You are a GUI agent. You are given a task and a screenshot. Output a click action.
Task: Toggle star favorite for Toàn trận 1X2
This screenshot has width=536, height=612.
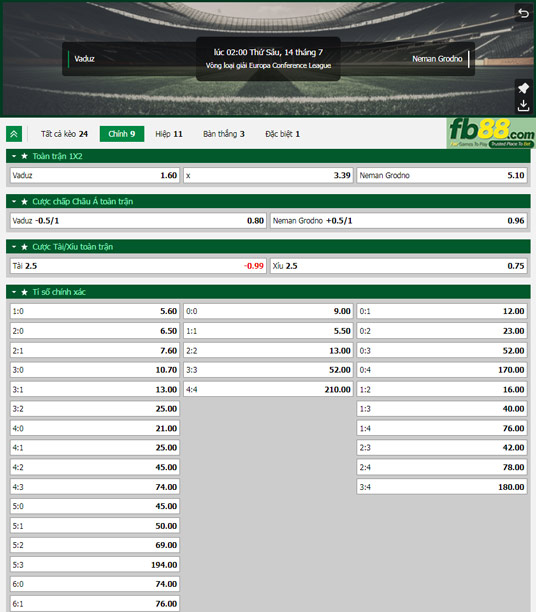point(25,156)
